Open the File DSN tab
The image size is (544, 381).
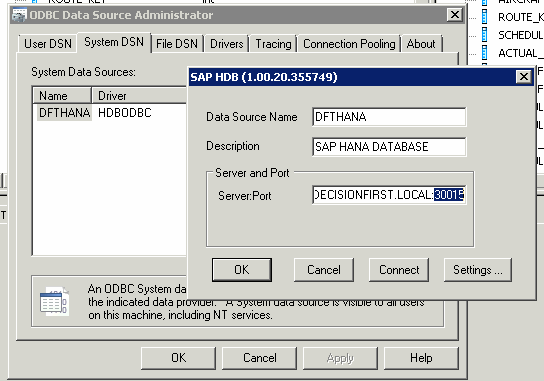tap(177, 44)
